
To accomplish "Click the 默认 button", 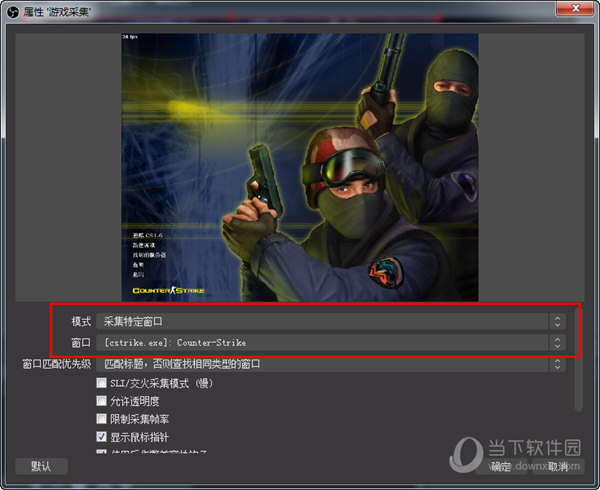I will tap(42, 466).
